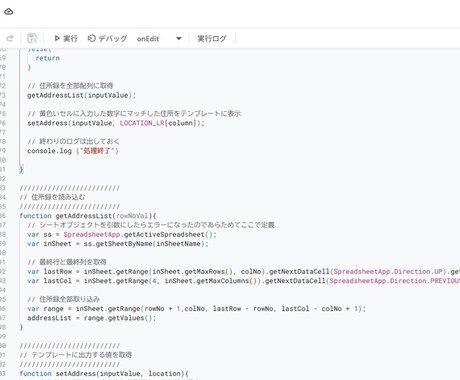Viewport: 460px width, 380px height.
Task: Click comment '// 最終行と最終列を取得'
Action: coord(67,262)
